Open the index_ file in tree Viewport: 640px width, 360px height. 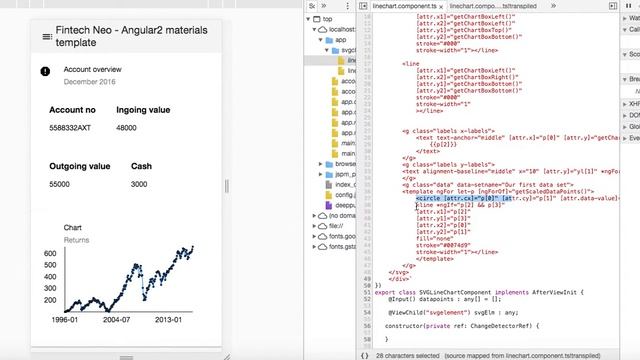point(340,184)
